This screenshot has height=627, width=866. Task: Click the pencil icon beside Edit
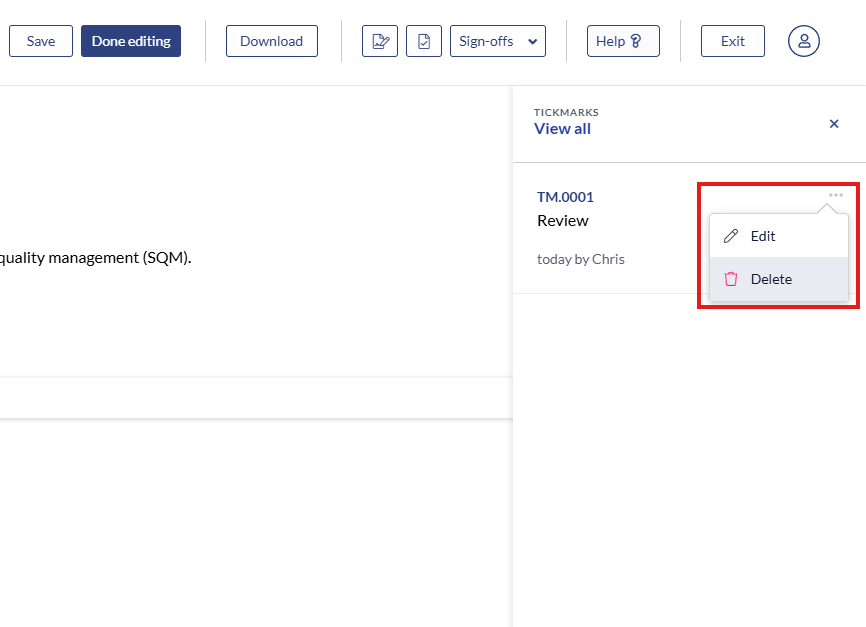pyautogui.click(x=731, y=236)
